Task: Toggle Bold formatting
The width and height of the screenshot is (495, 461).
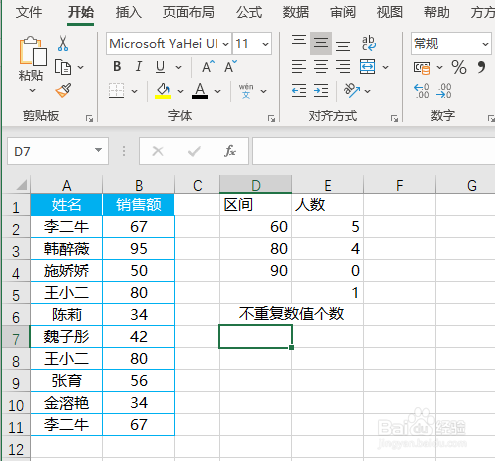Action: pos(117,67)
